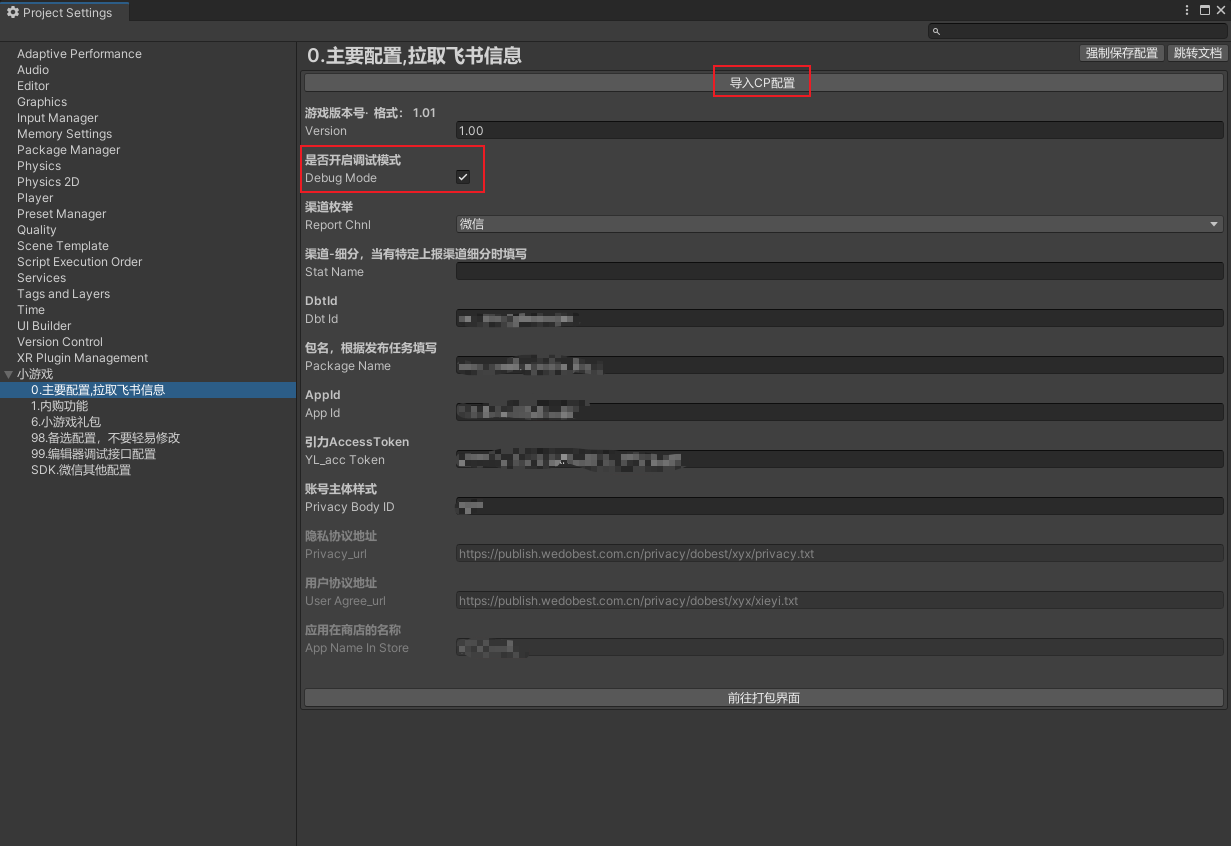Select SDK.微信其他配置 in the sidebar
The width and height of the screenshot is (1231, 846).
click(x=80, y=470)
